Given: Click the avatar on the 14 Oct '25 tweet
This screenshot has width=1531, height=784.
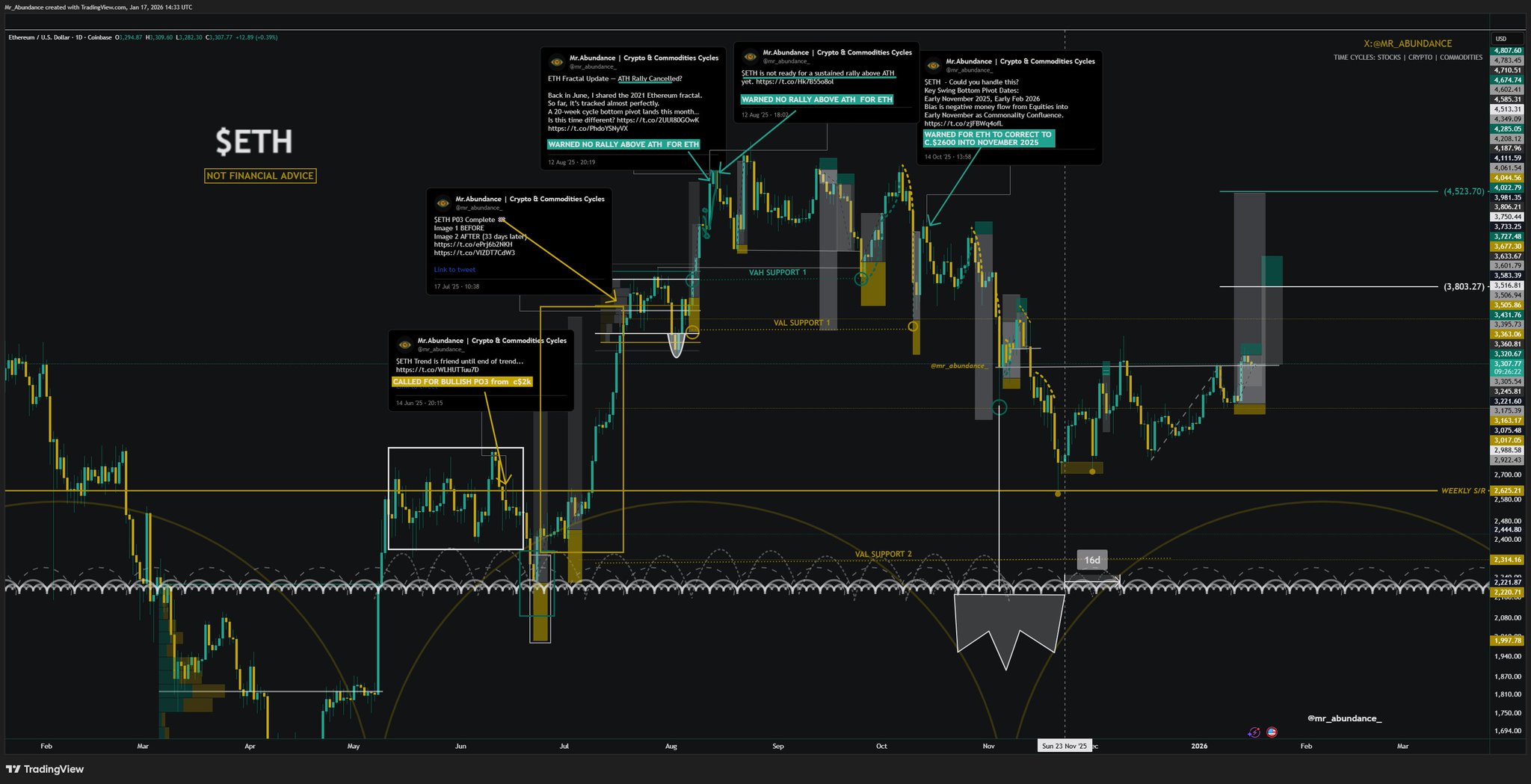Looking at the screenshot, I should click(x=932, y=66).
